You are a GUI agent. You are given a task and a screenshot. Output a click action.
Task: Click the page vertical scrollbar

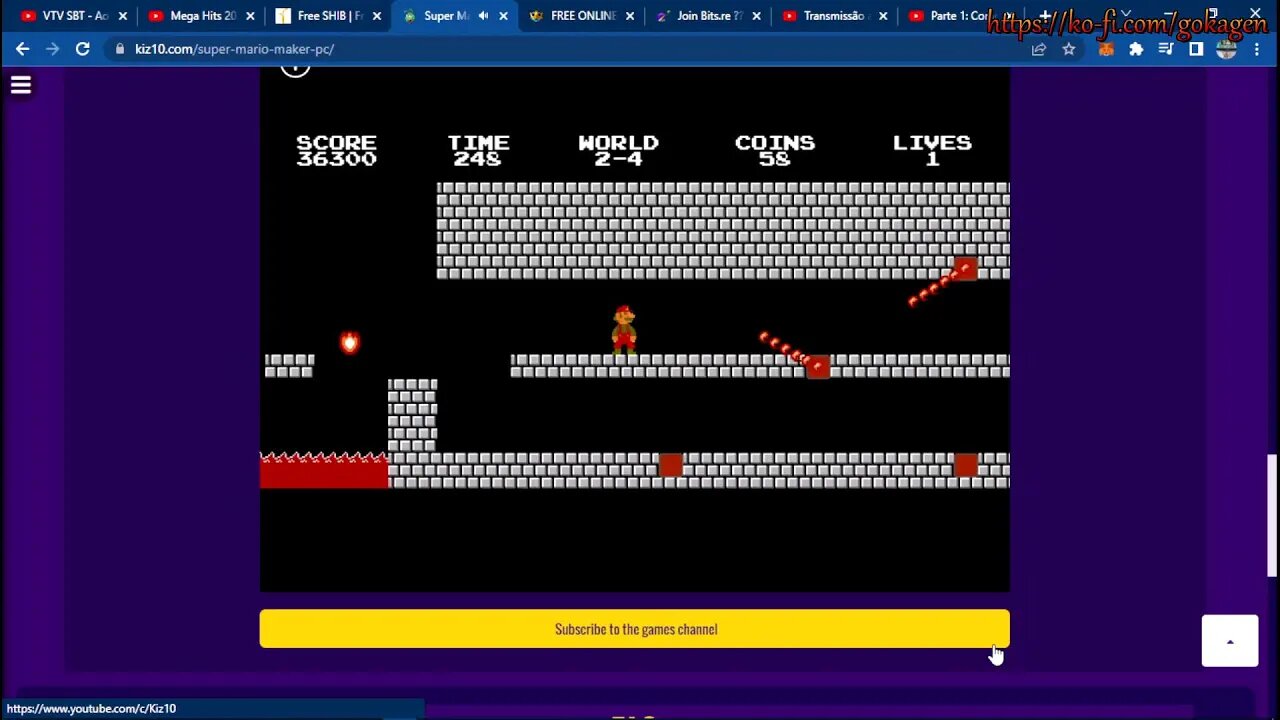point(1272,515)
